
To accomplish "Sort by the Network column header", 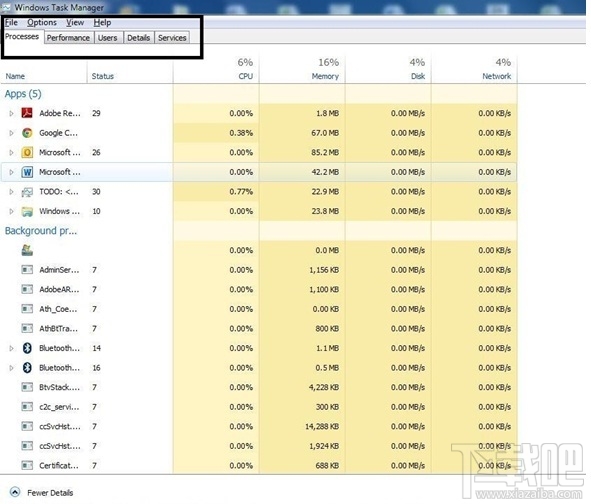I will [496, 76].
